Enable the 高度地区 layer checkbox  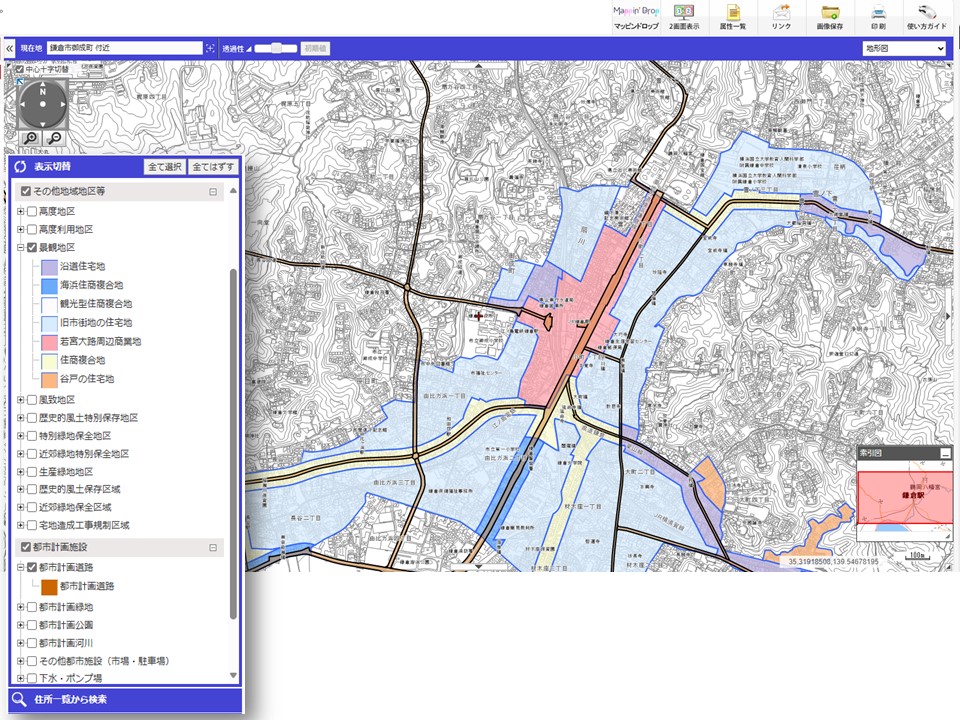point(32,211)
